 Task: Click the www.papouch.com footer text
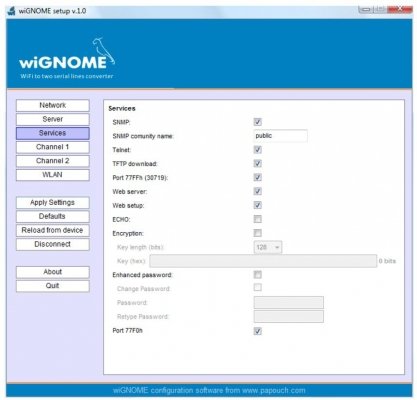pos(274,390)
